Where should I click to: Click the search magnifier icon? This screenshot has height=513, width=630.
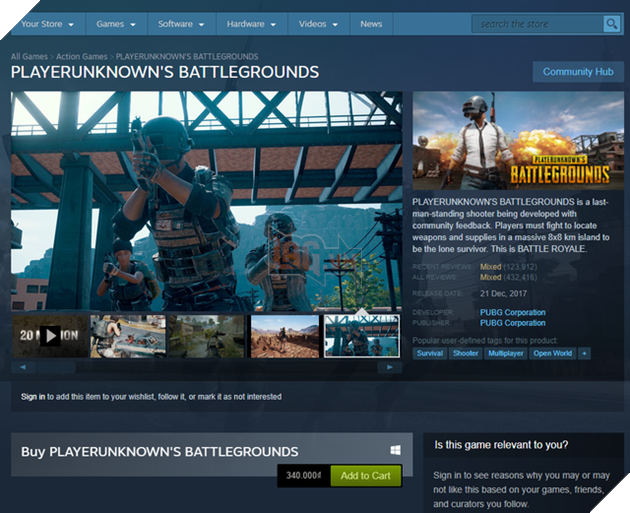[612, 24]
